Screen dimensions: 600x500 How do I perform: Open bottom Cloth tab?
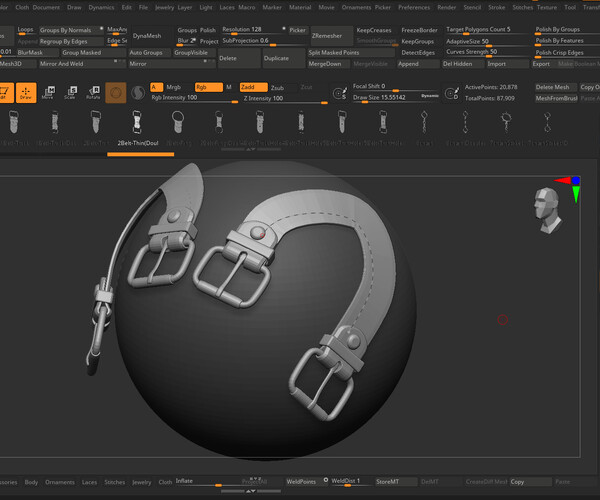tap(165, 482)
